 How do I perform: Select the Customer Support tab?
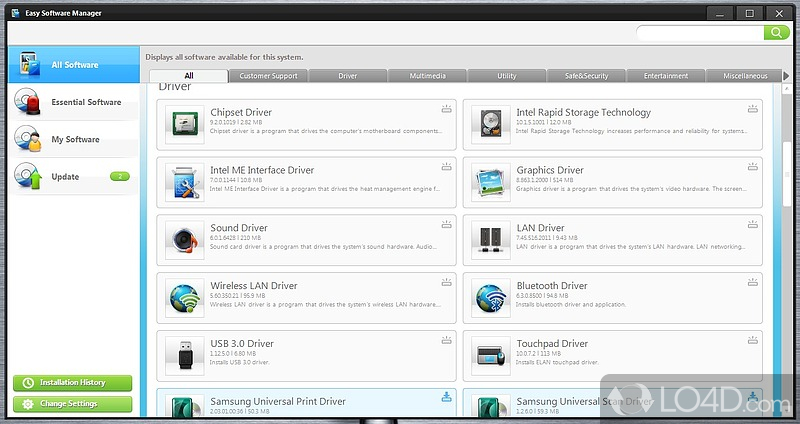pyautogui.click(x=268, y=76)
